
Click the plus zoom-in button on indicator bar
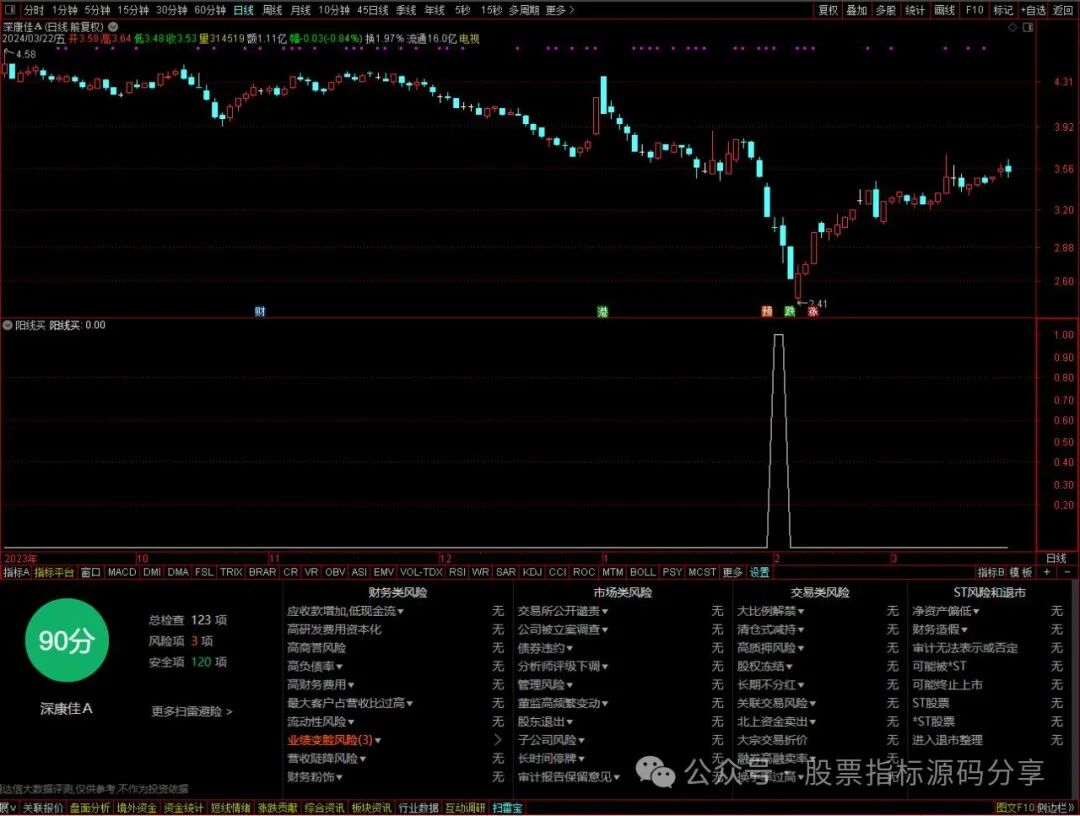tap(1047, 572)
